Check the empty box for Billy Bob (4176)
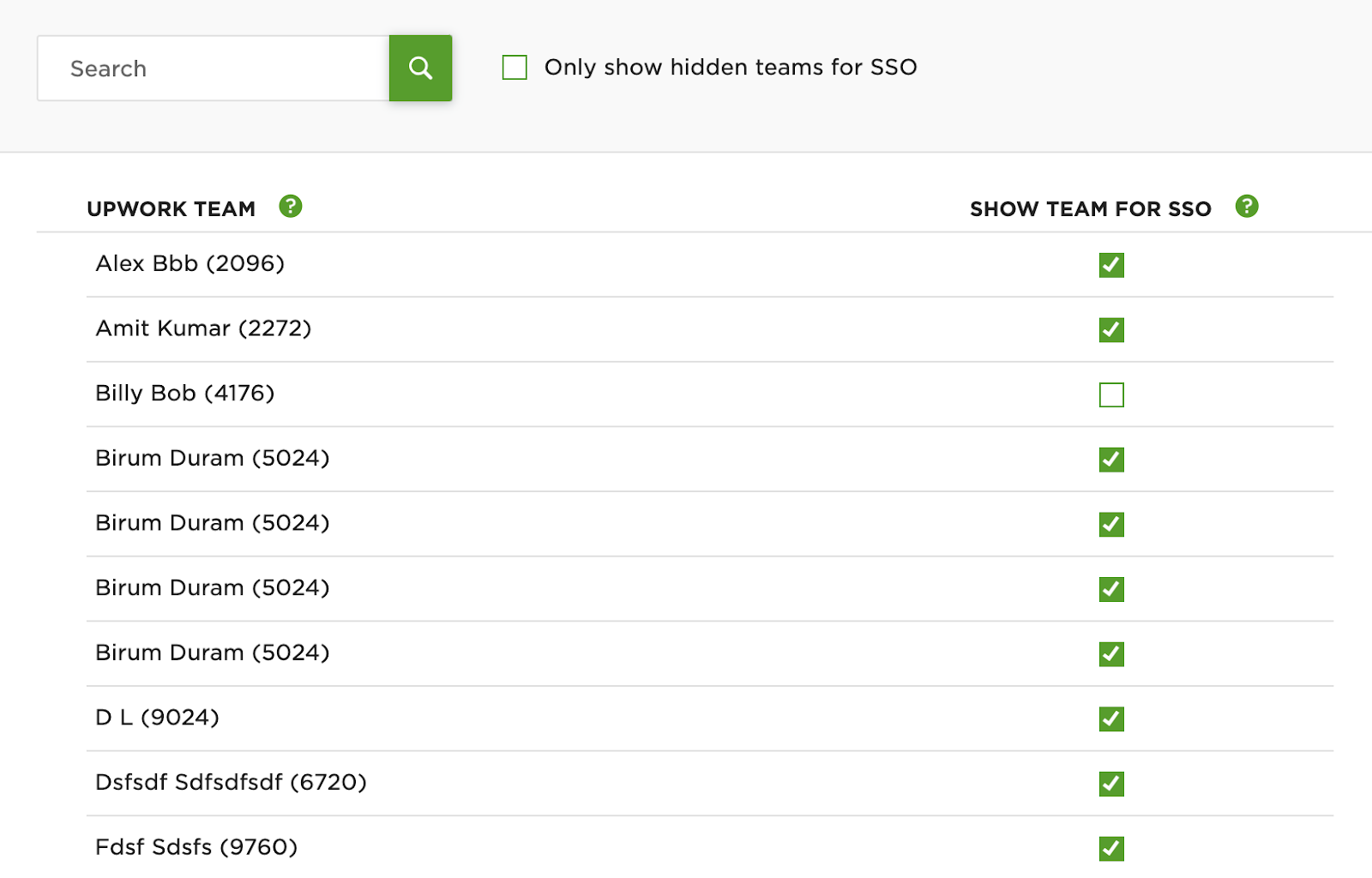This screenshot has height=878, width=1372. 1111,394
